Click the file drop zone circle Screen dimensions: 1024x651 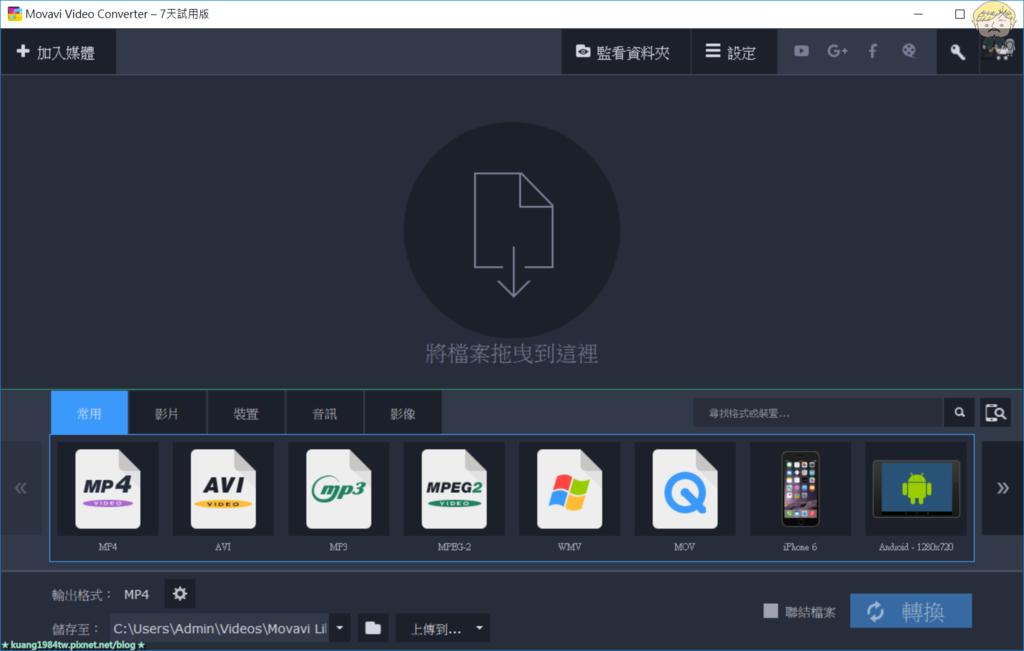(x=512, y=230)
